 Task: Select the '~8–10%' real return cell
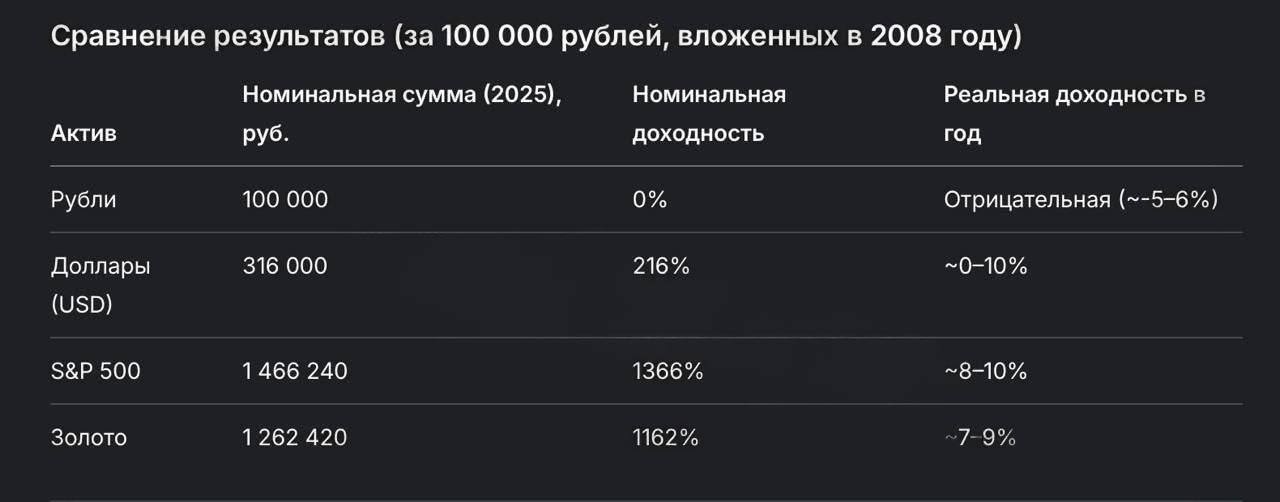pyautogui.click(x=986, y=371)
